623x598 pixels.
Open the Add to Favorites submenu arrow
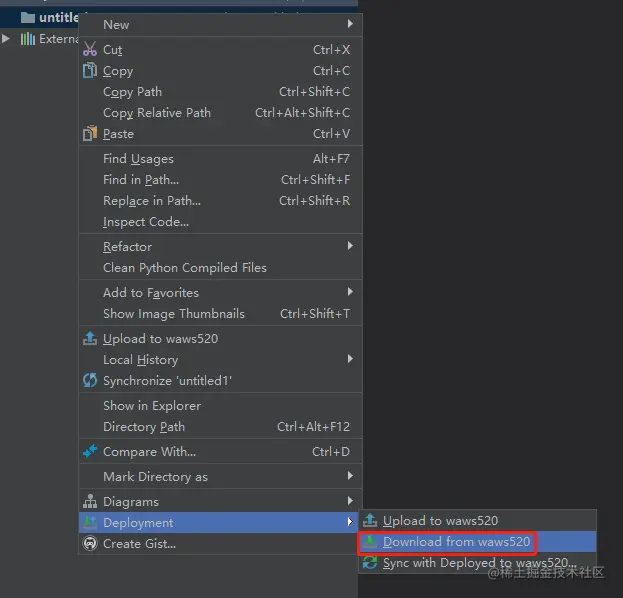pyautogui.click(x=350, y=292)
